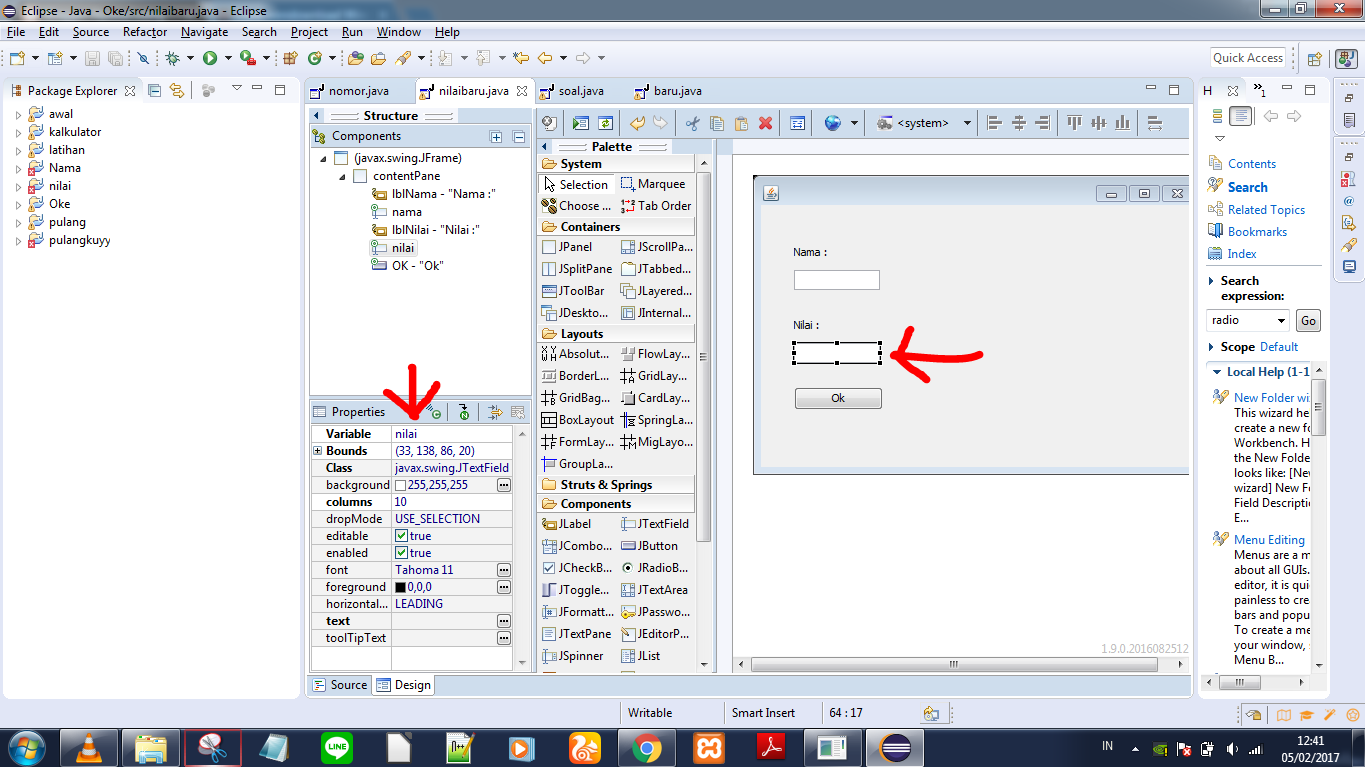Image resolution: width=1365 pixels, height=767 pixels.
Task: Open the Run button dropdown arrow
Action: 227,58
